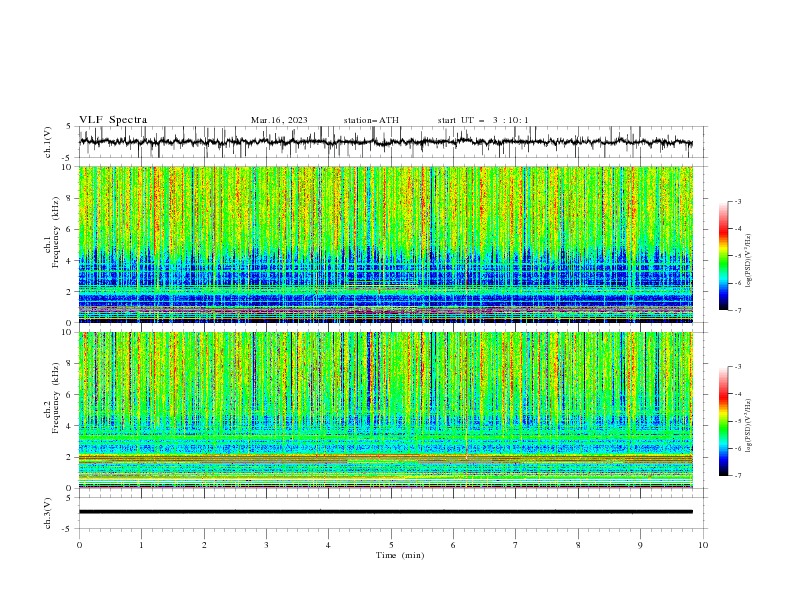Click the "7" tick on the Time axis

(516, 545)
